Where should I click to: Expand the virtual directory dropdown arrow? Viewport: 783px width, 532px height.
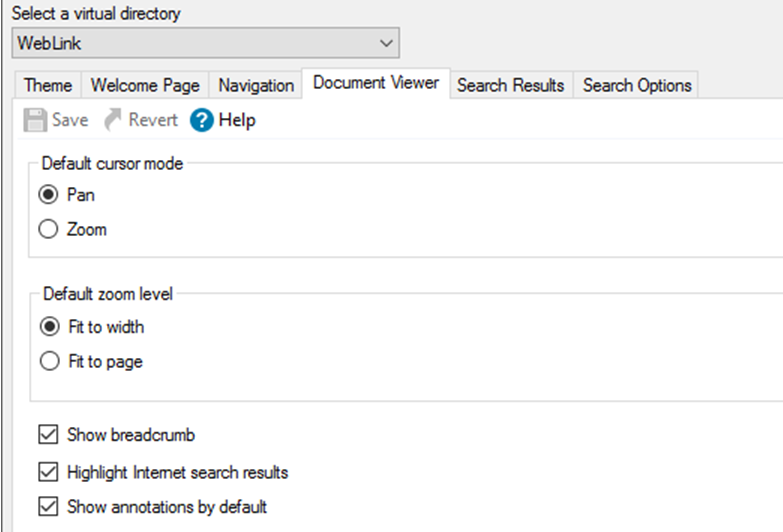coord(386,43)
